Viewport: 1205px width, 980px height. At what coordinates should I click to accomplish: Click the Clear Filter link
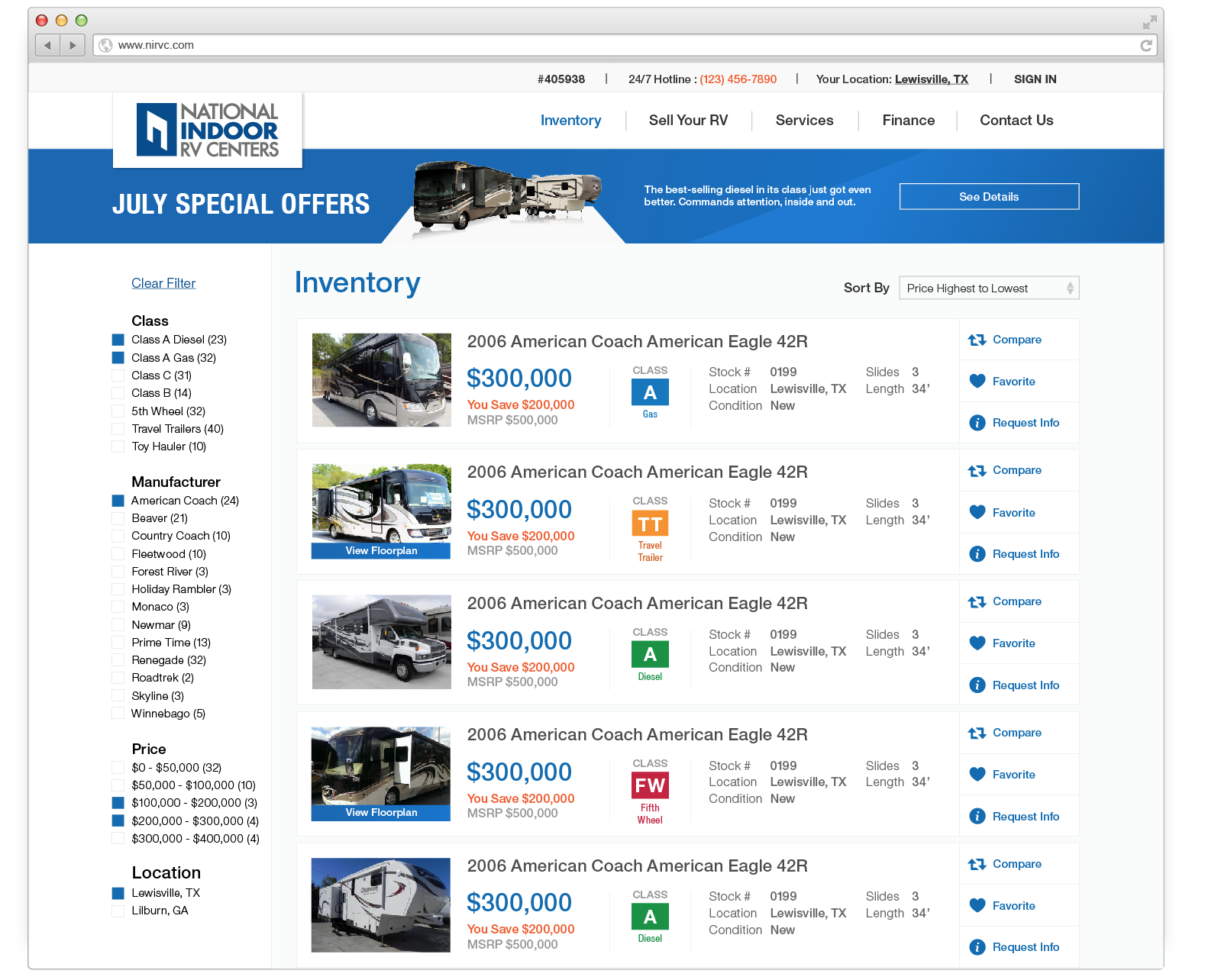coord(163,283)
